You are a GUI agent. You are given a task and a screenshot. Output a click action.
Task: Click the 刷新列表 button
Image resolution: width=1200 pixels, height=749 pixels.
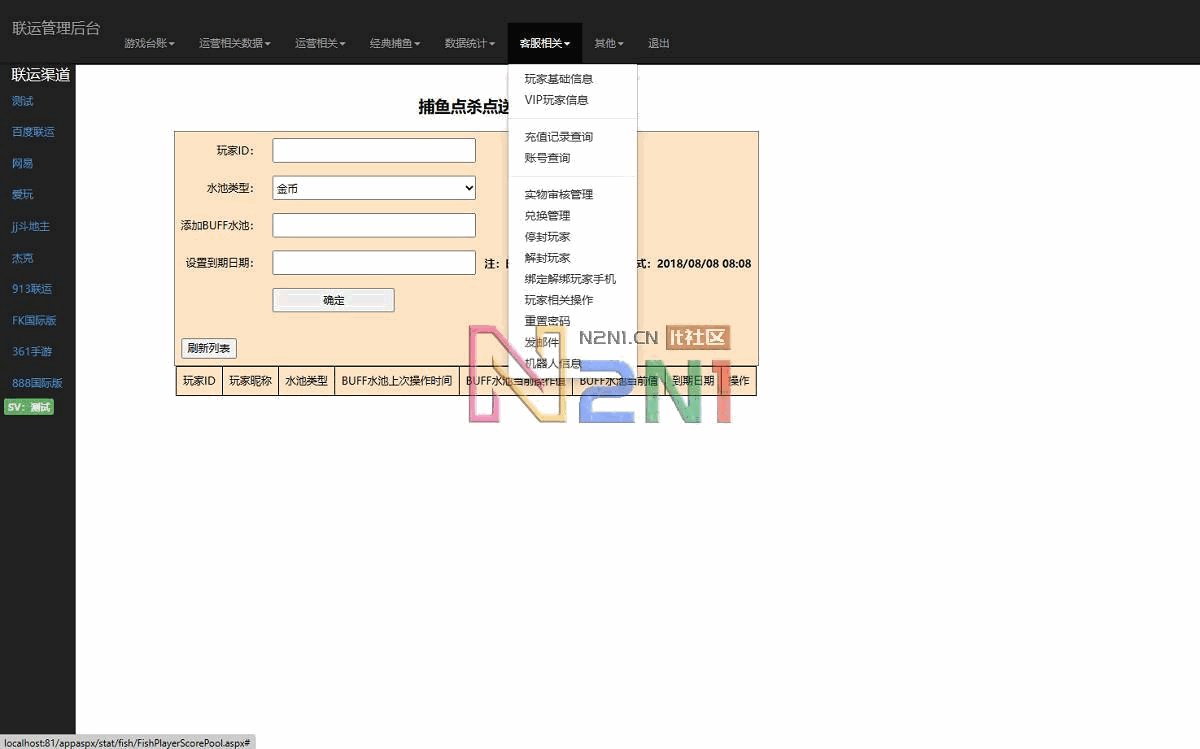tap(207, 348)
